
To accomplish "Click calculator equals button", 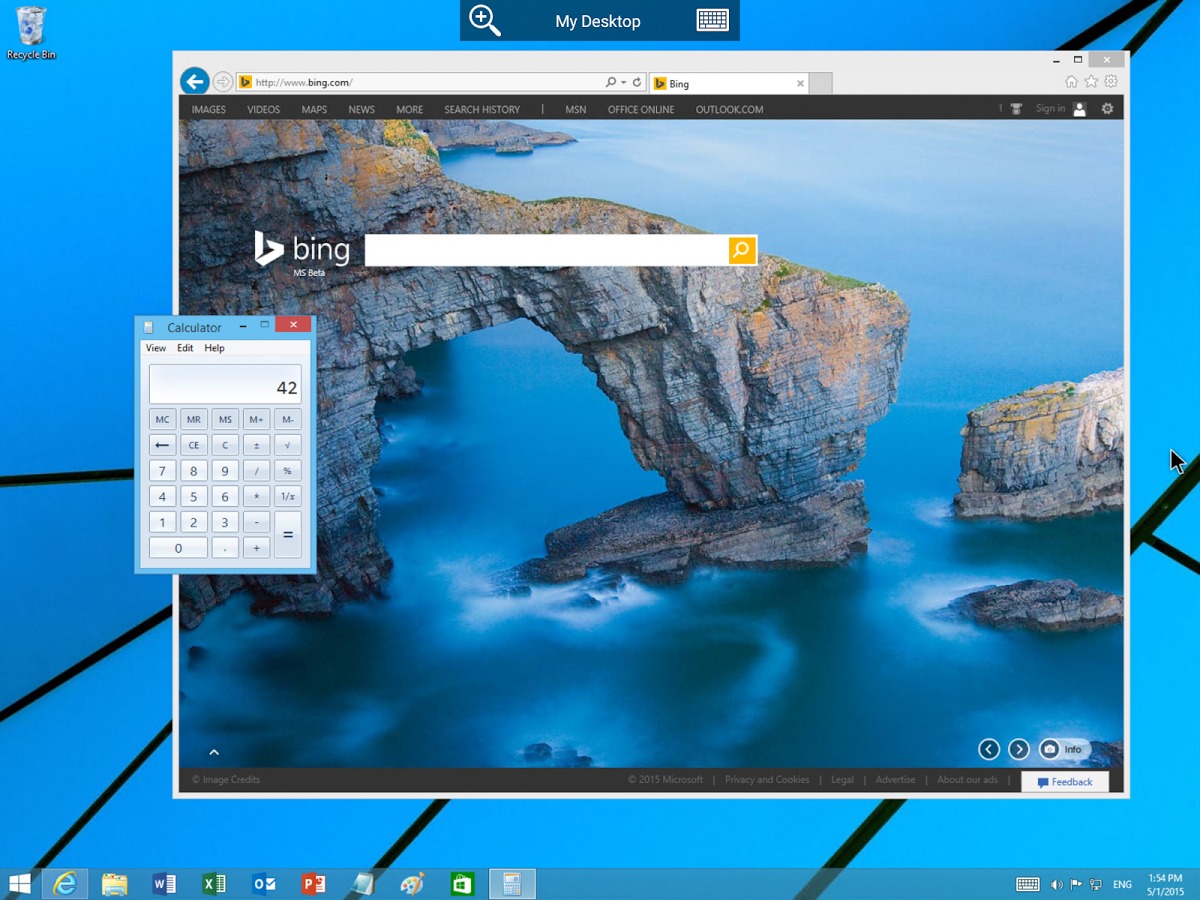I will [288, 535].
